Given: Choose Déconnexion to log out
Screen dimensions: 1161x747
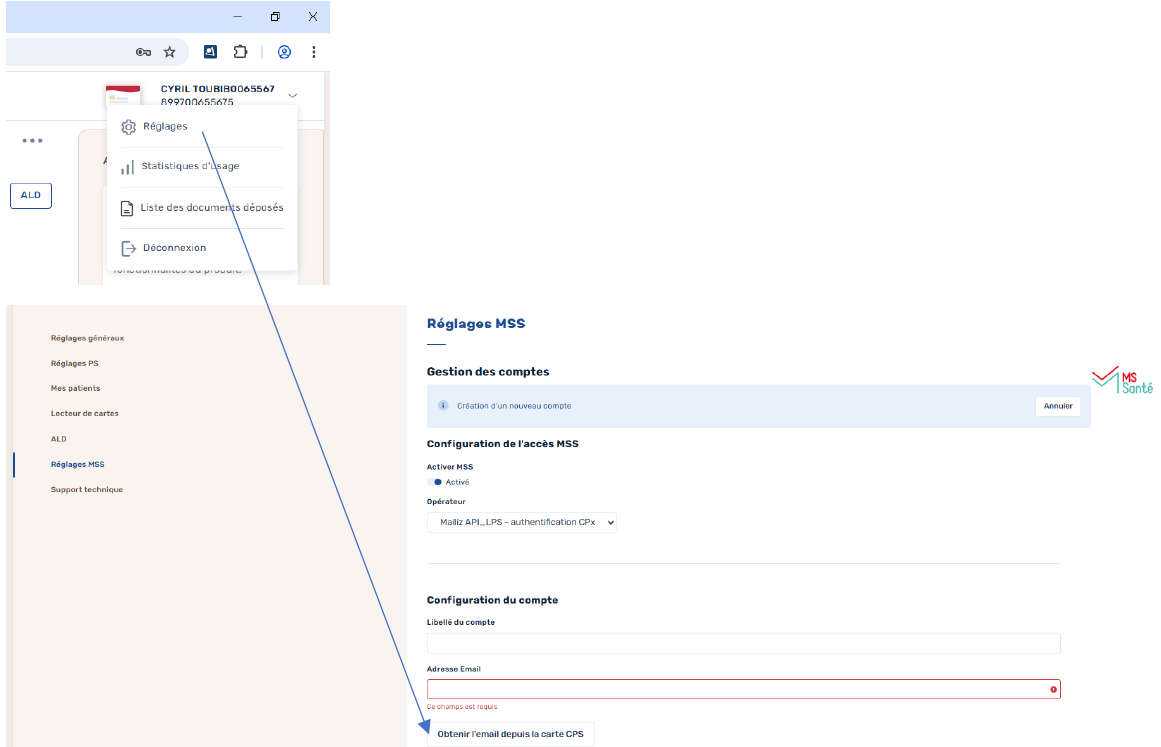Looking at the screenshot, I should pyautogui.click(x=173, y=248).
